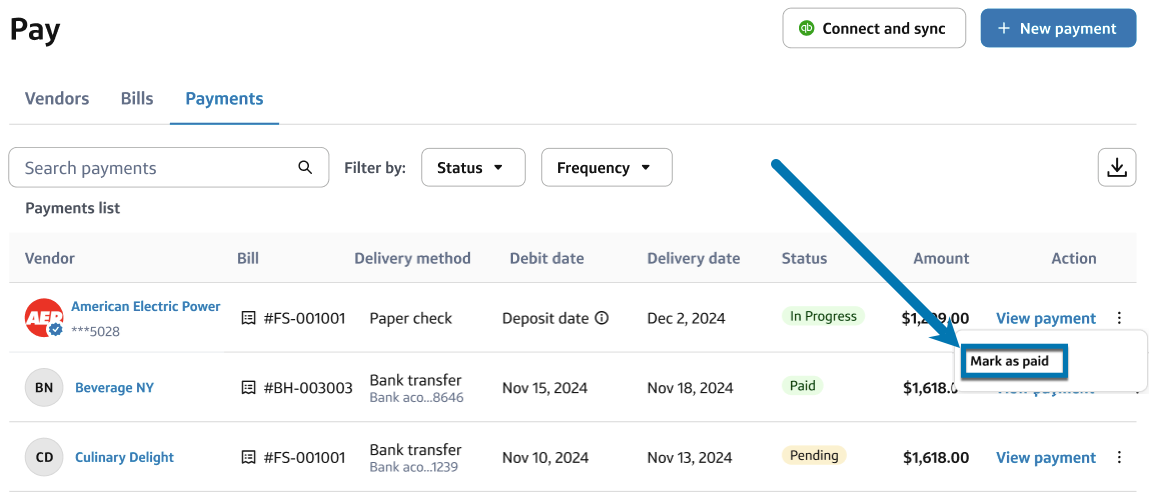Click the Deposit date info icon
This screenshot has height=497, width=1149.
602,318
